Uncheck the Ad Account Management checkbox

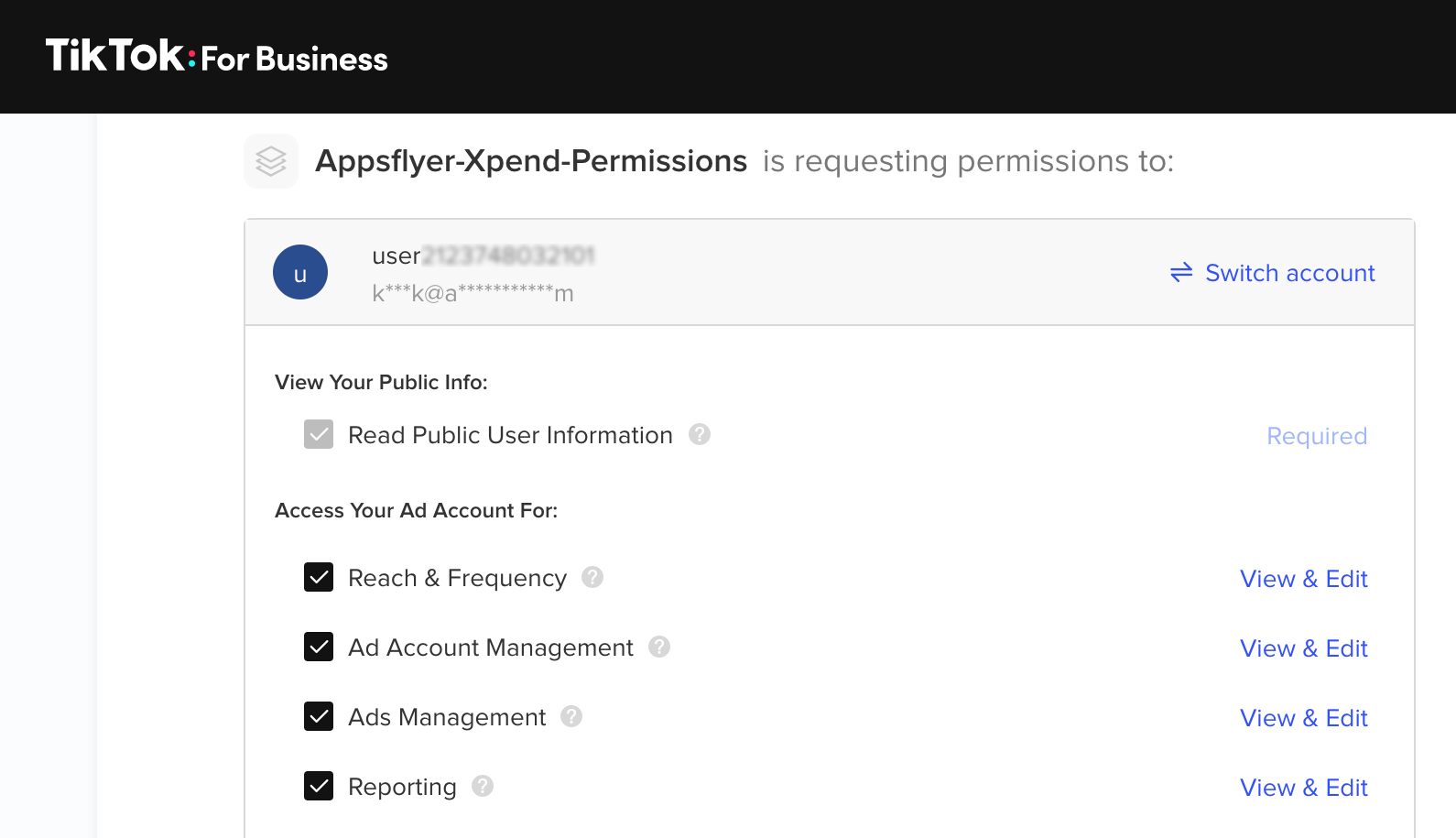(319, 647)
